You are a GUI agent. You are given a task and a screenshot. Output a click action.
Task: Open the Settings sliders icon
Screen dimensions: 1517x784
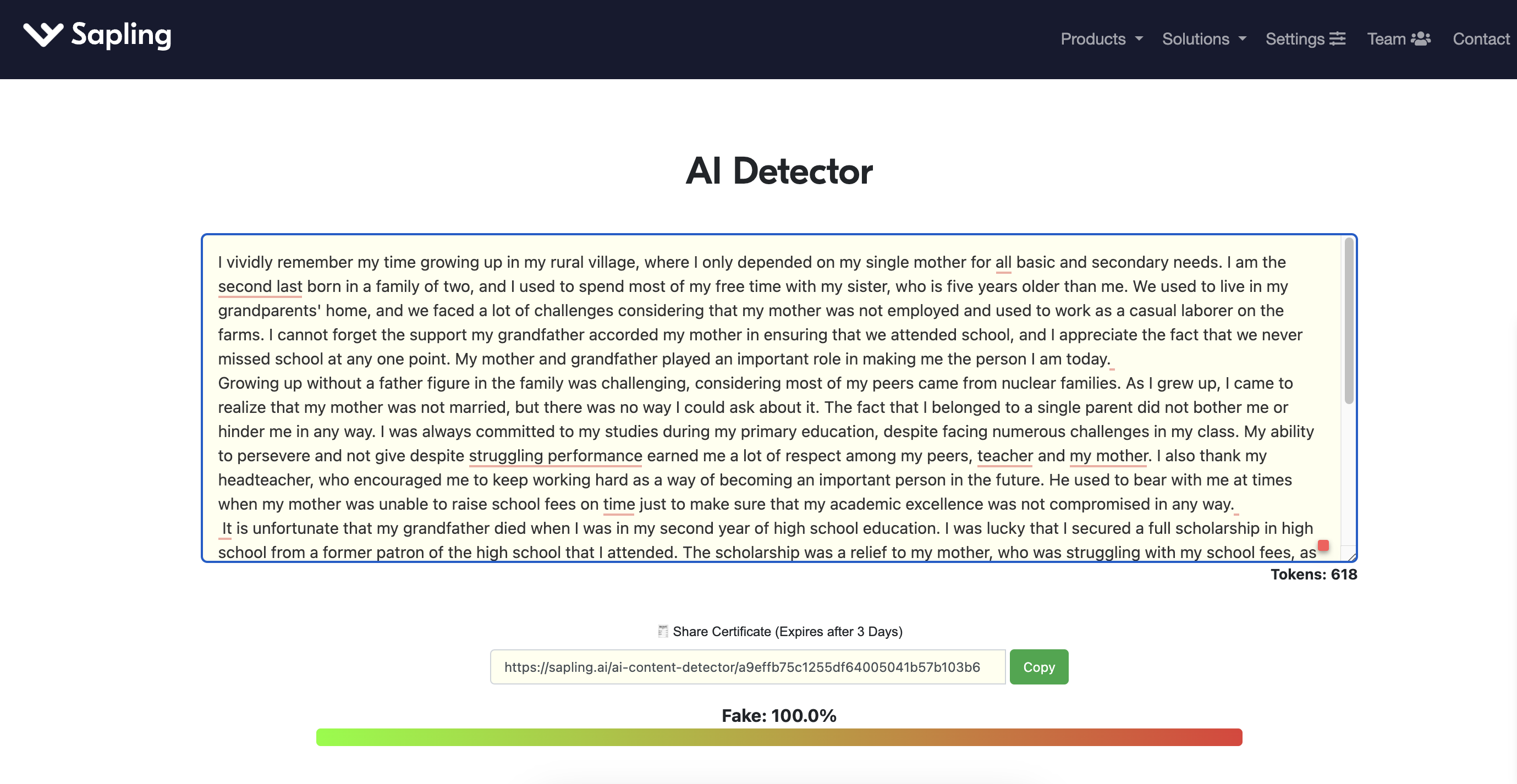[1337, 39]
